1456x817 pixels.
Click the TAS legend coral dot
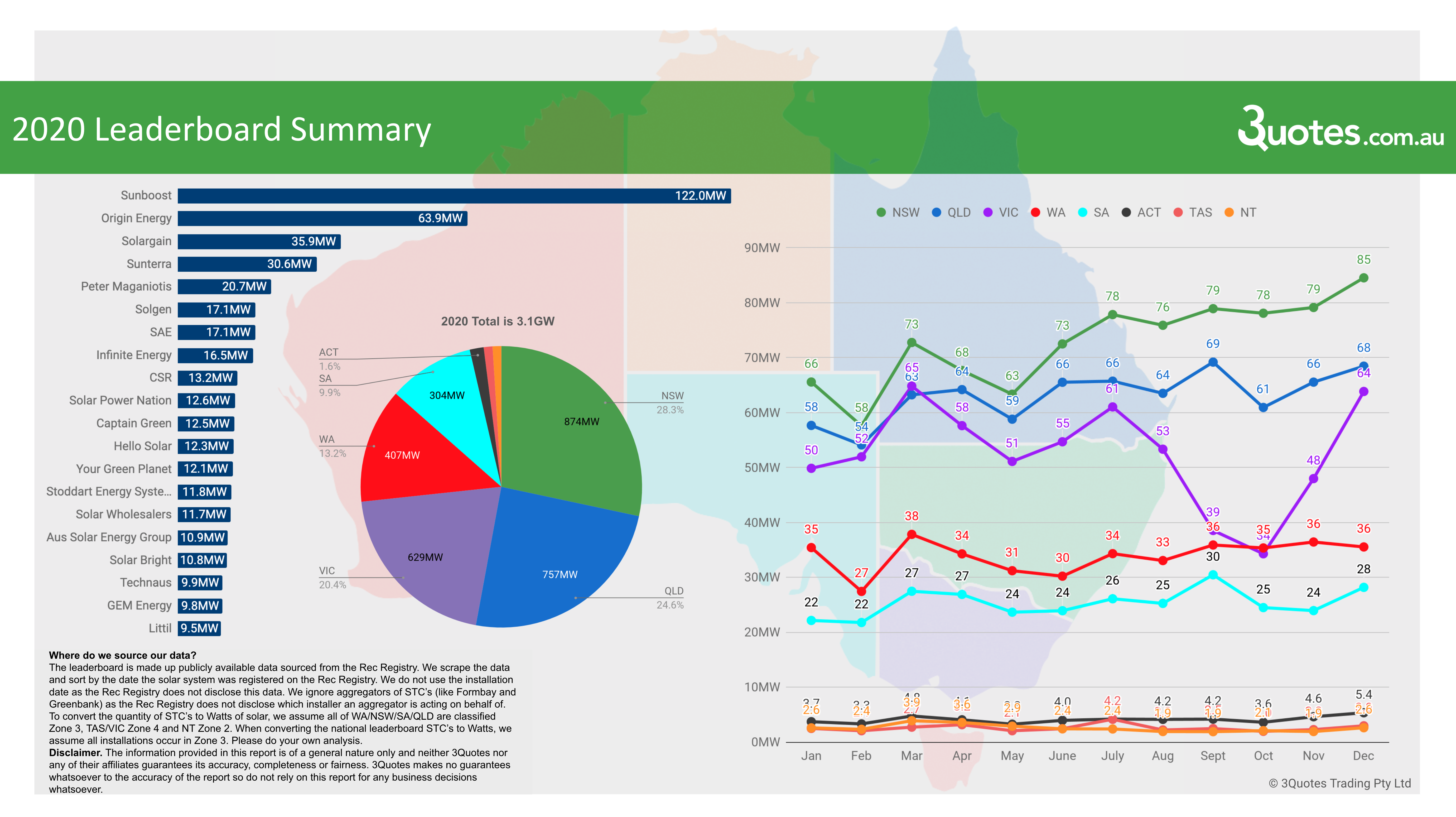coord(1177,213)
